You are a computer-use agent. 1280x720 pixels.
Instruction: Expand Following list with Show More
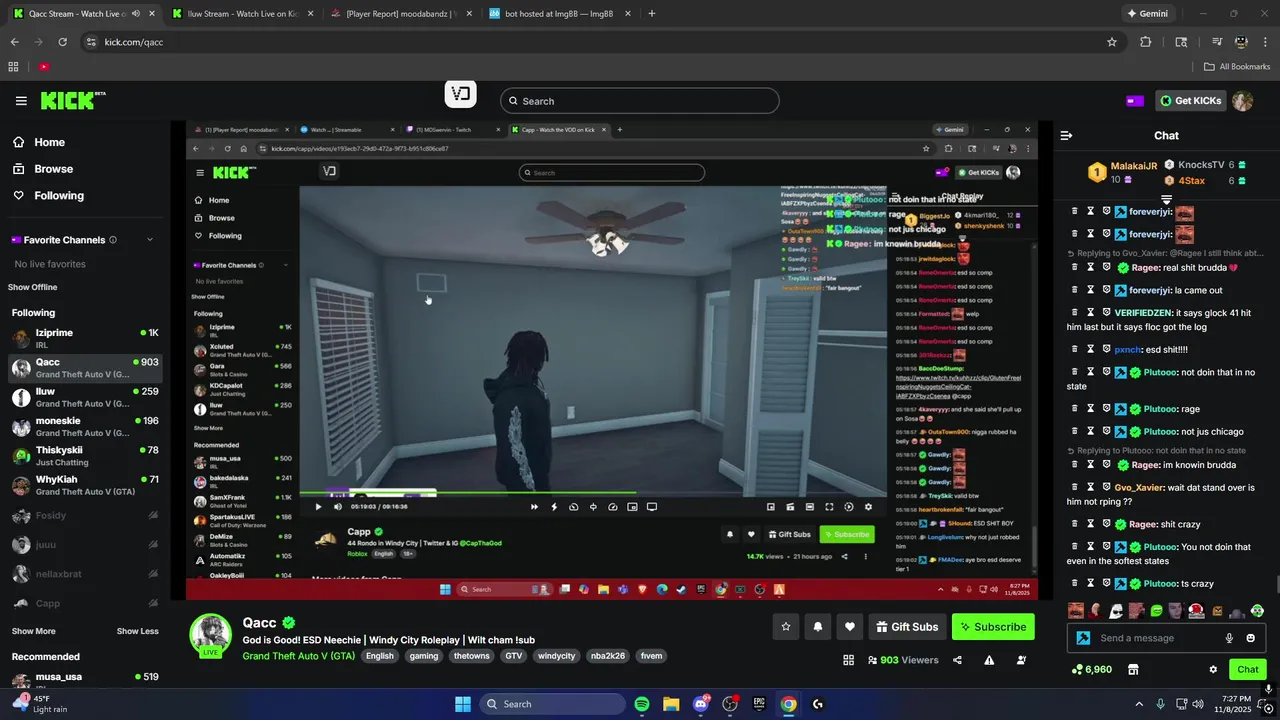(34, 631)
